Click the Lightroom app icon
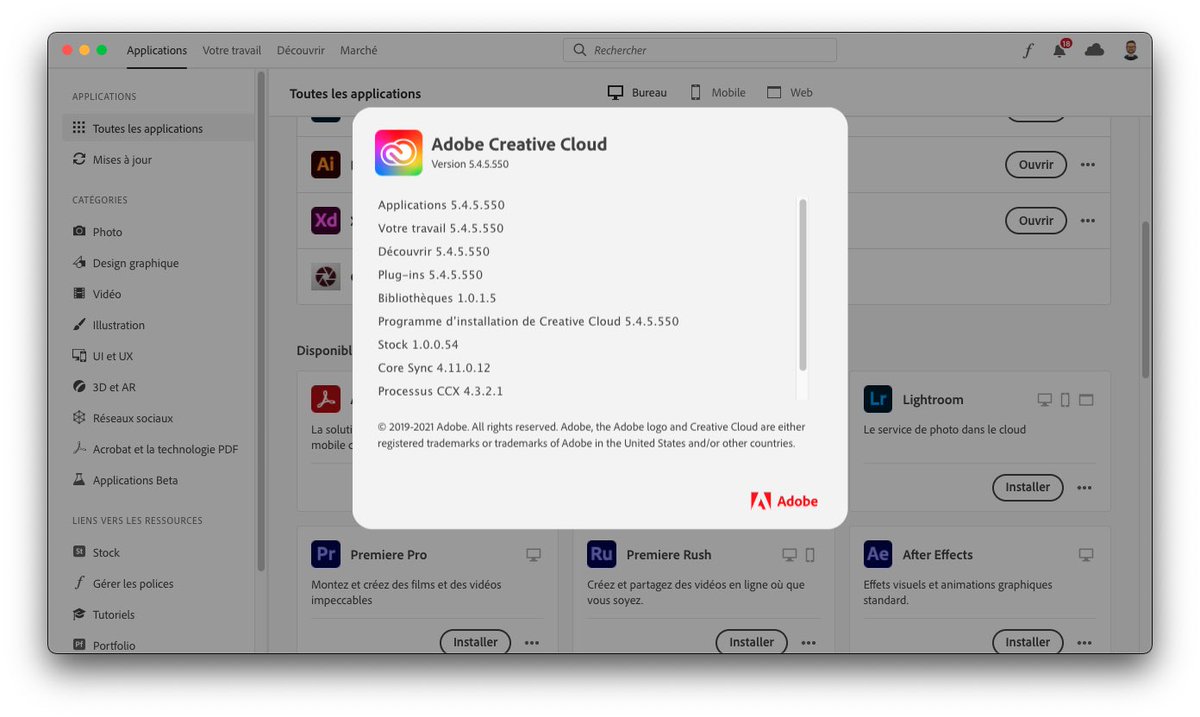The height and width of the screenshot is (717, 1200). coord(878,399)
